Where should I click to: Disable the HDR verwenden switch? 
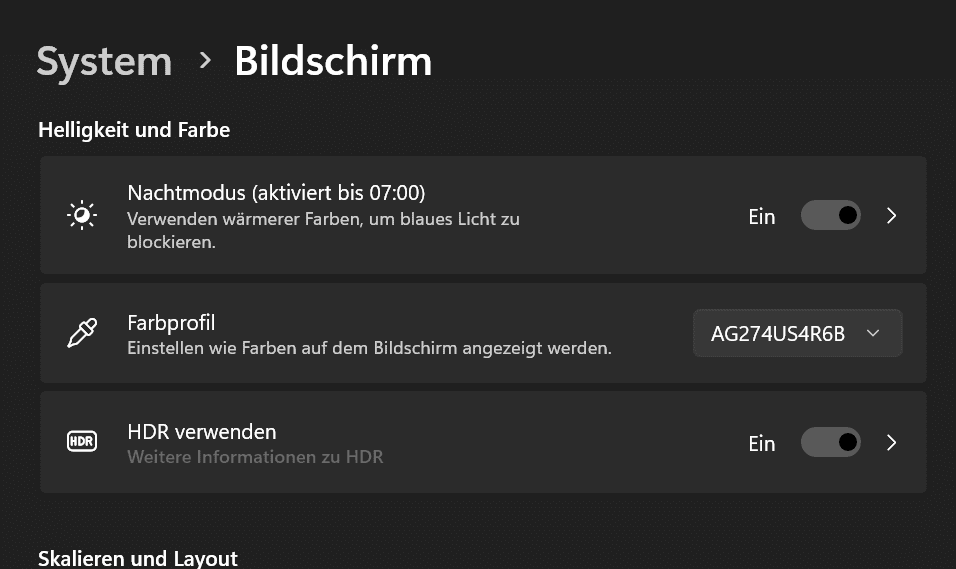830,442
